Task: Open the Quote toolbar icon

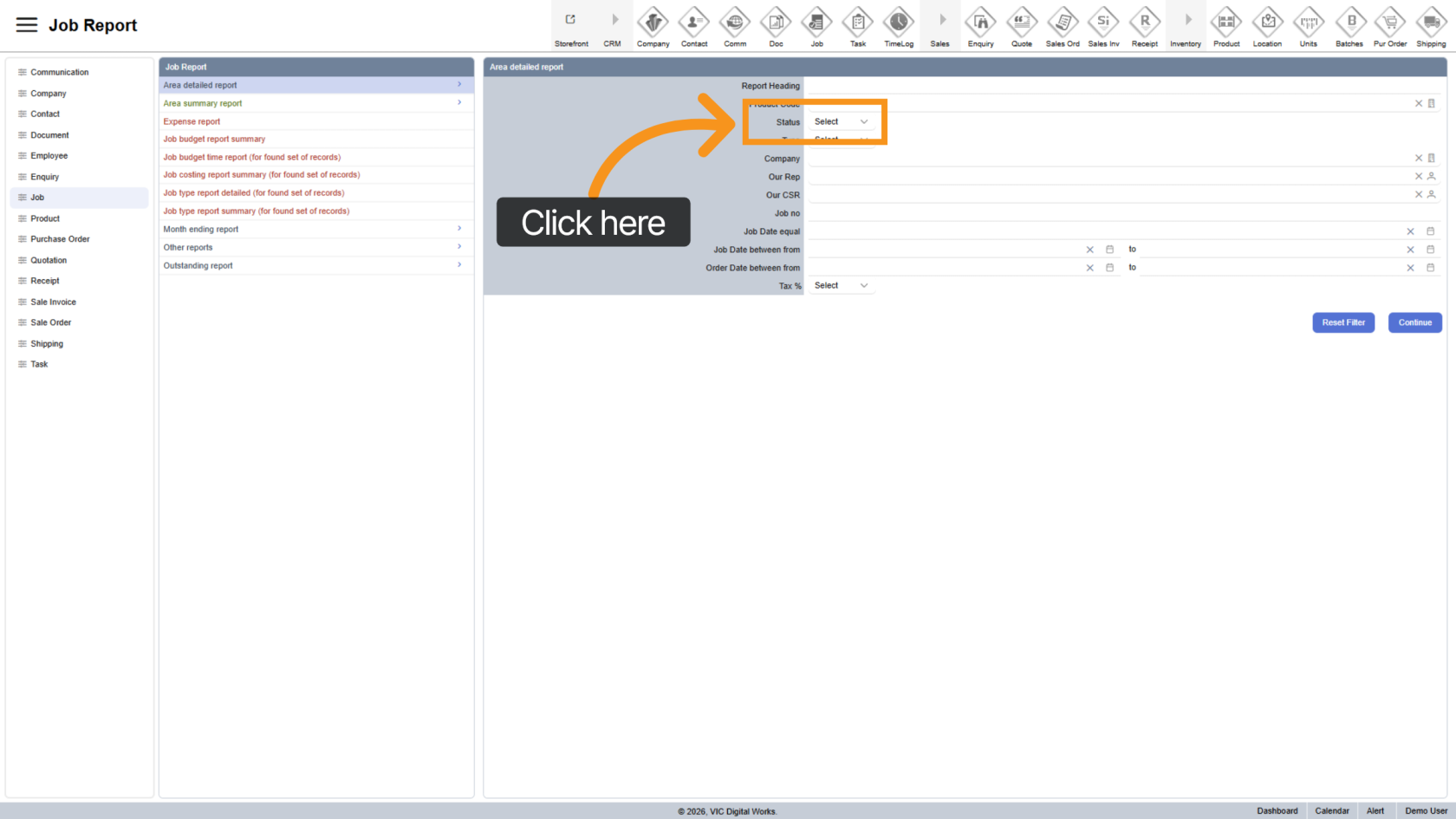Action: pos(1022,23)
